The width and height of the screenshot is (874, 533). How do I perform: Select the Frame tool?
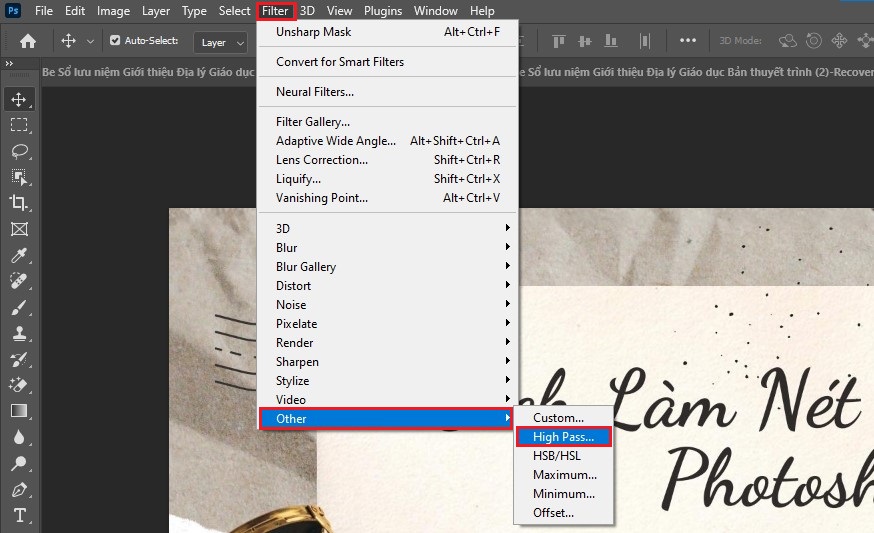pos(19,229)
